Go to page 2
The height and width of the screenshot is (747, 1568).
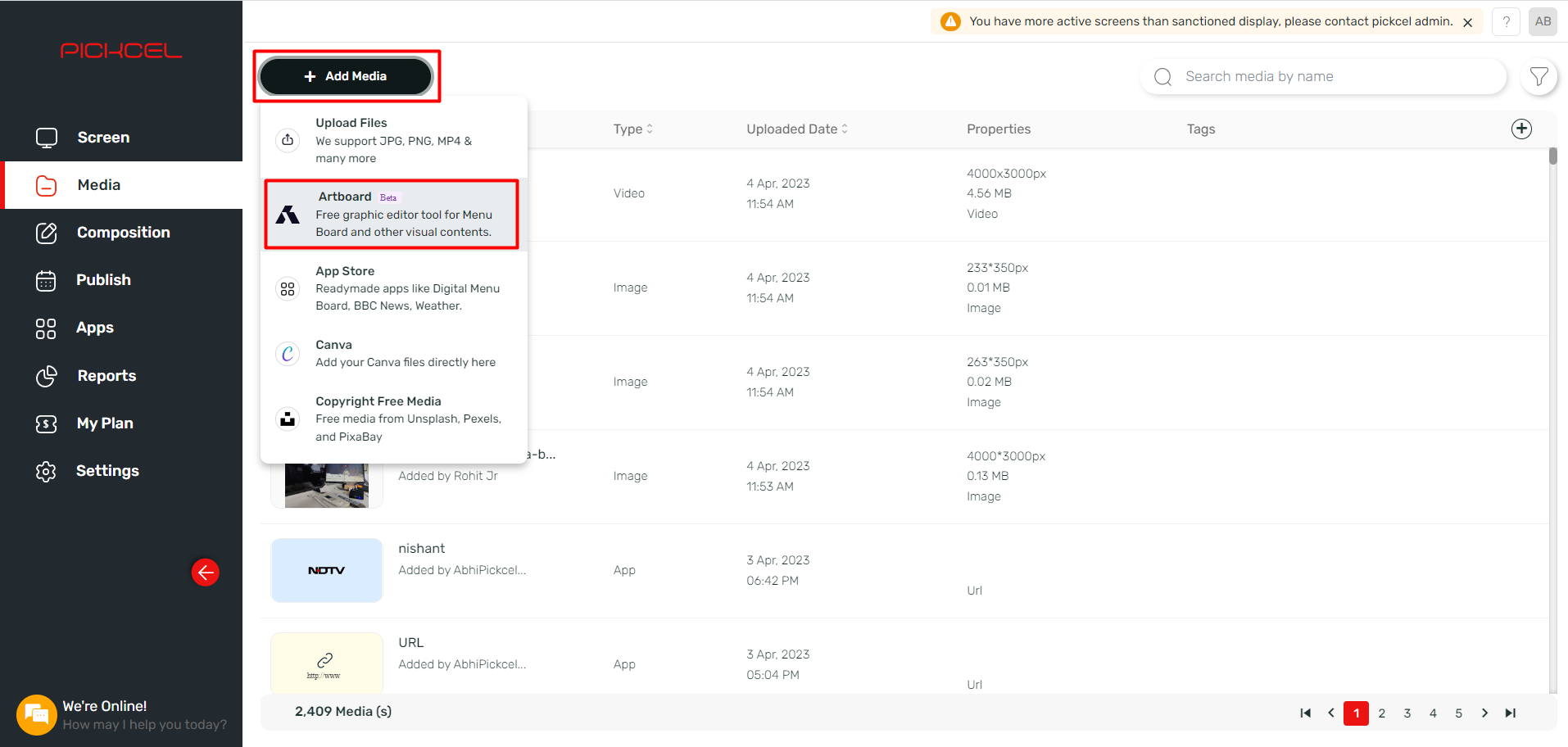[1381, 713]
